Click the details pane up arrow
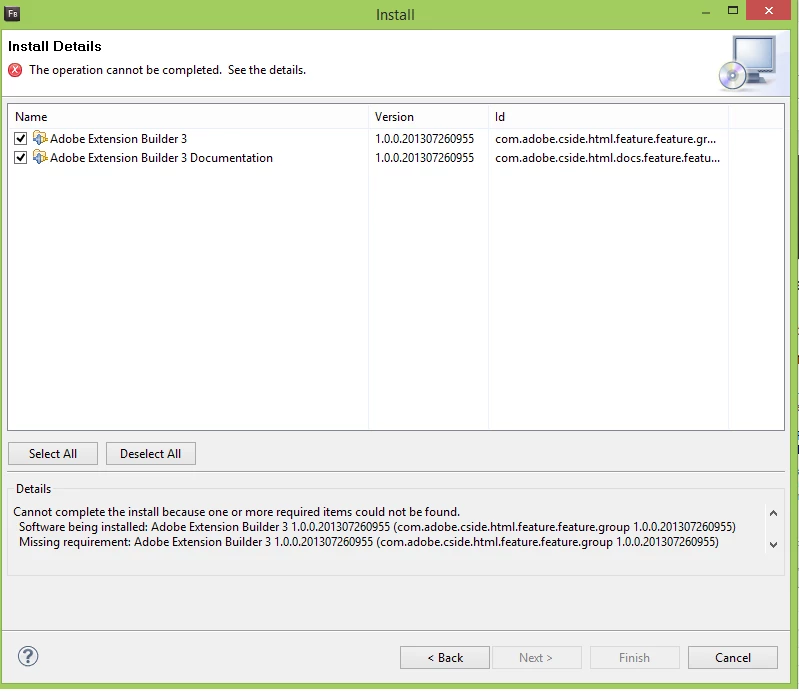Image resolution: width=799 pixels, height=692 pixels. [773, 513]
